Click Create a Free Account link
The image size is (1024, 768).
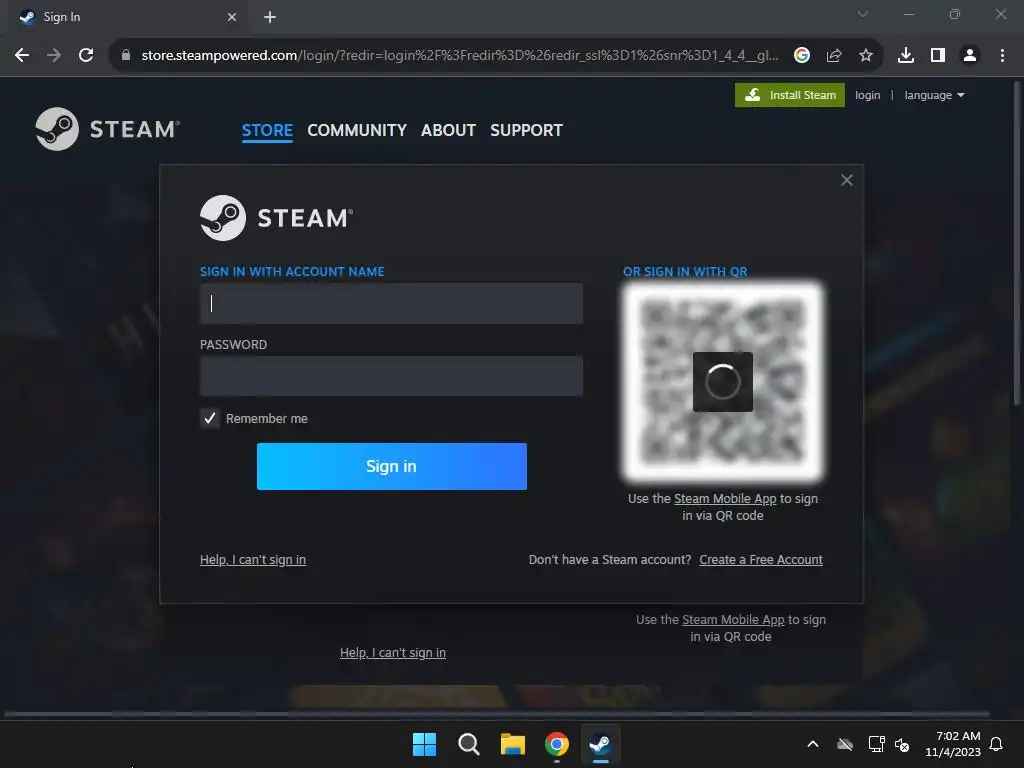pyautogui.click(x=761, y=560)
